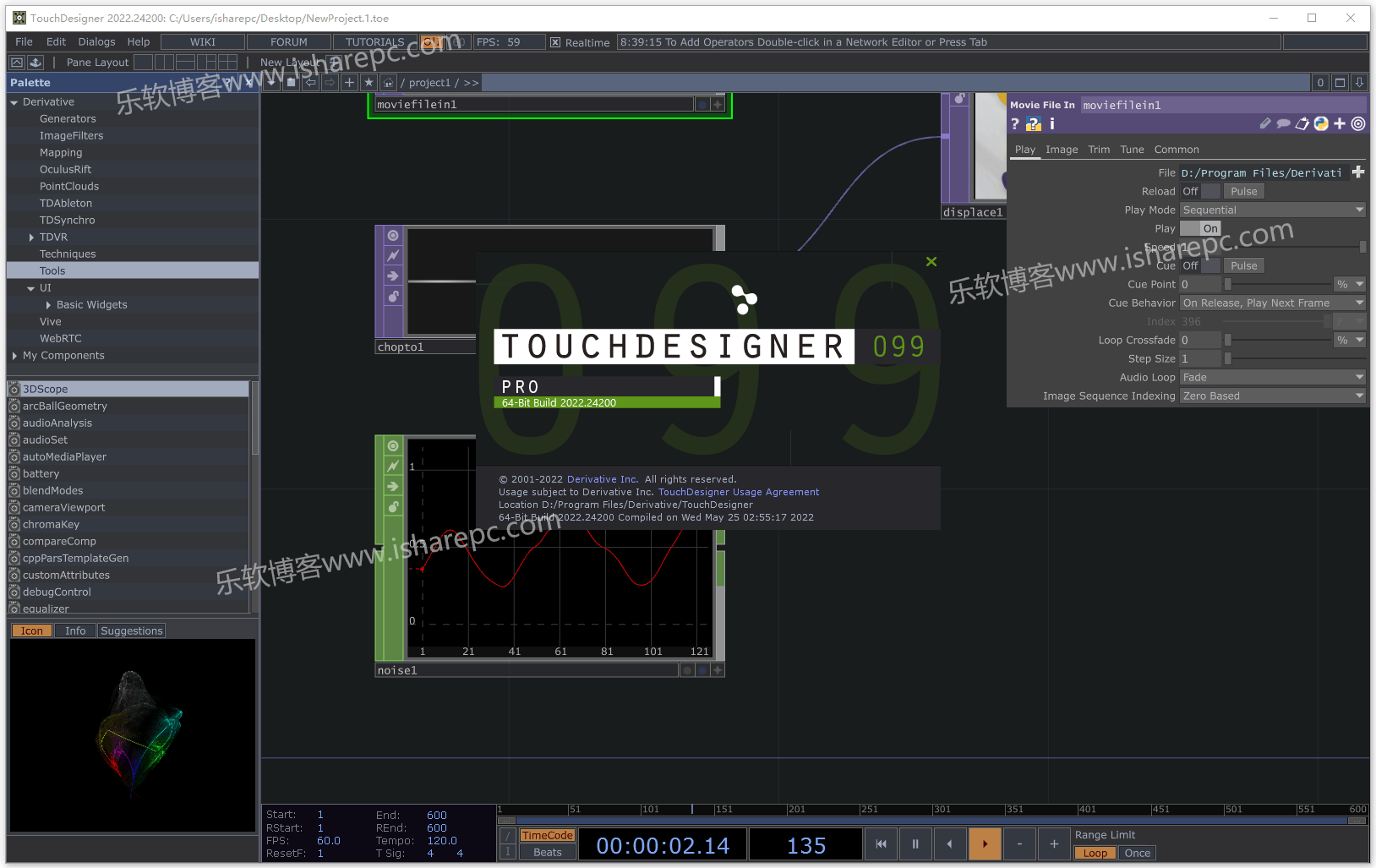
Task: Switch to Common parameter tab
Action: 1177,150
